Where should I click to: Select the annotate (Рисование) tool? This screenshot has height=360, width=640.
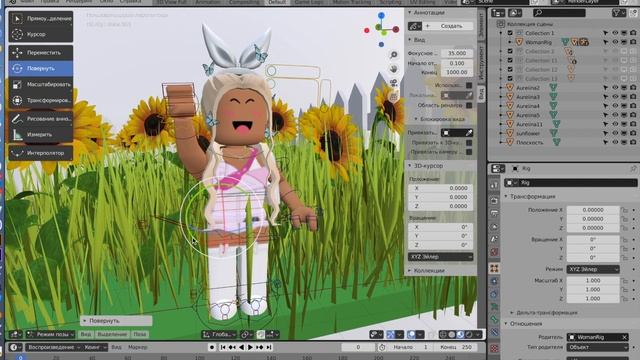41,119
